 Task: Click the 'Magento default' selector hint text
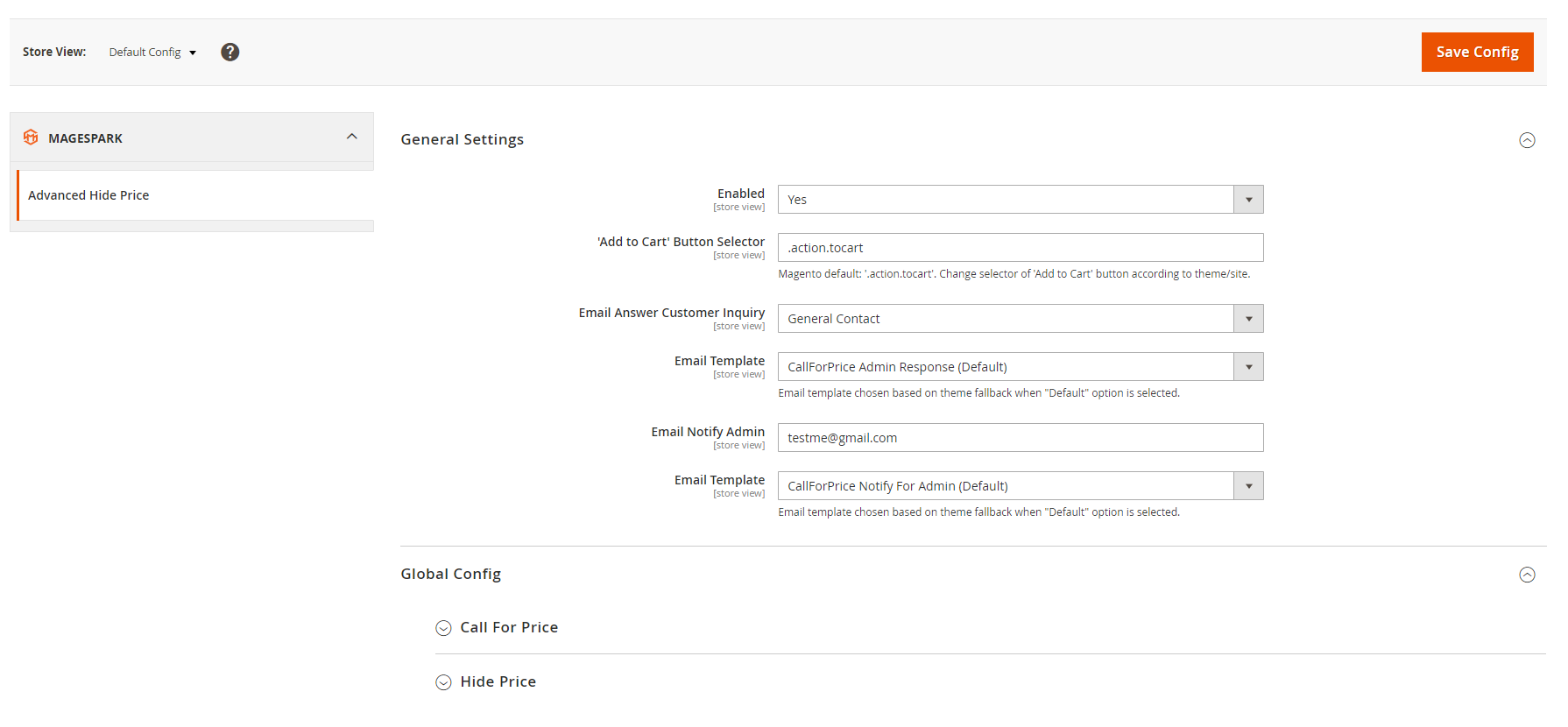click(1014, 274)
